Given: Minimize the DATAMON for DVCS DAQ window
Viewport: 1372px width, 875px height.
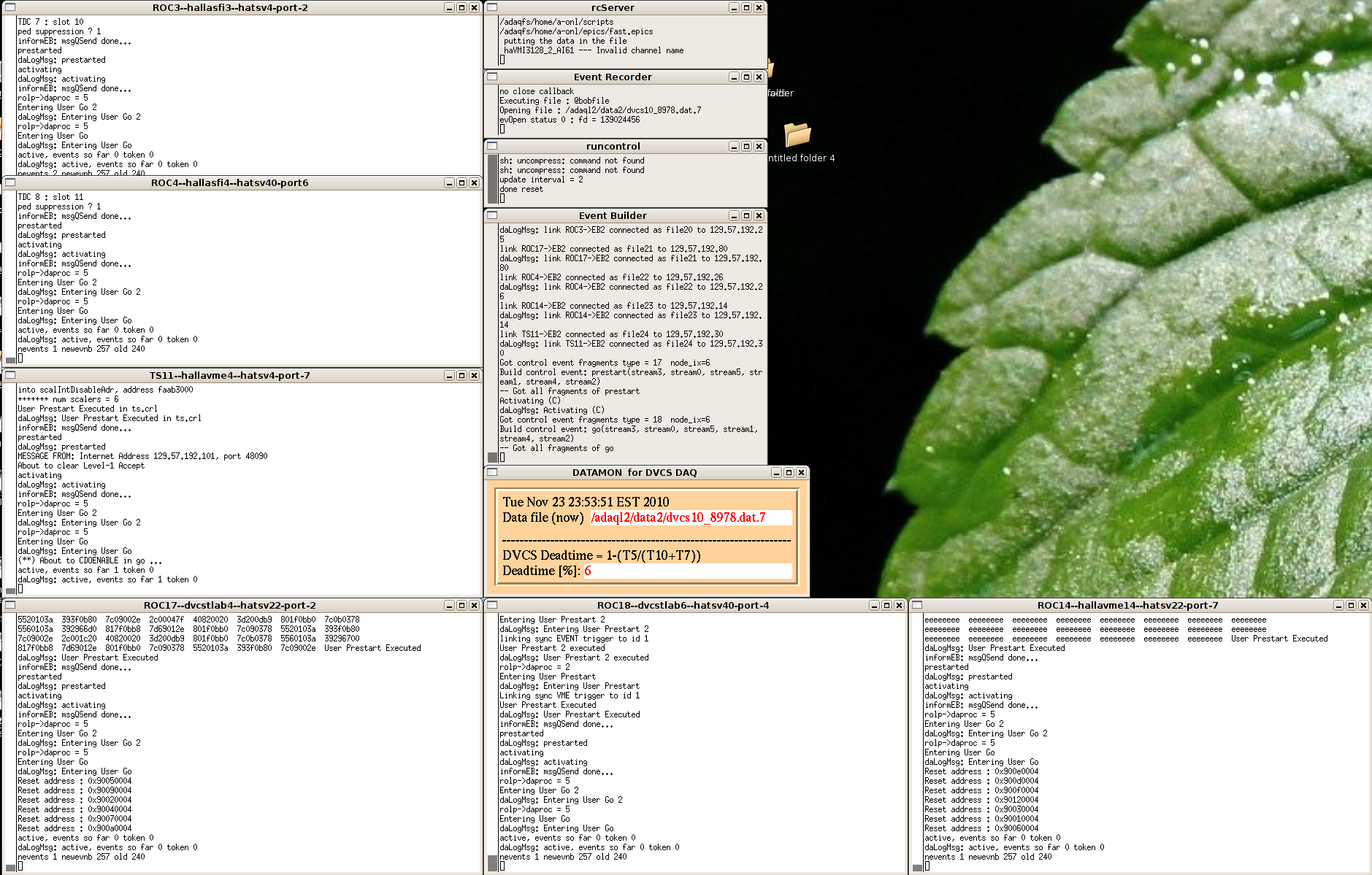Looking at the screenshot, I should pyautogui.click(x=776, y=472).
